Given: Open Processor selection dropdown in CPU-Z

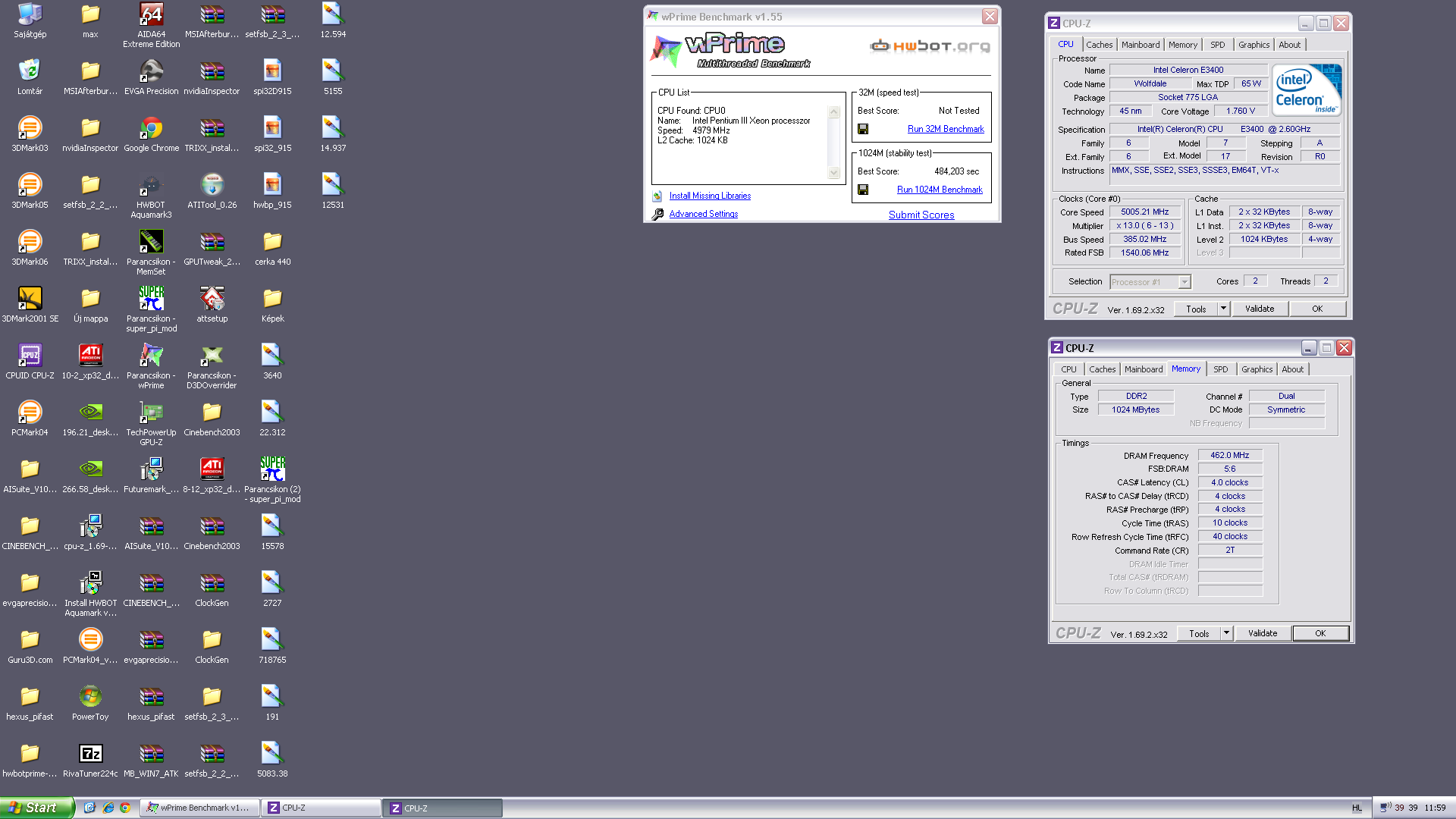Looking at the screenshot, I should (x=1150, y=282).
